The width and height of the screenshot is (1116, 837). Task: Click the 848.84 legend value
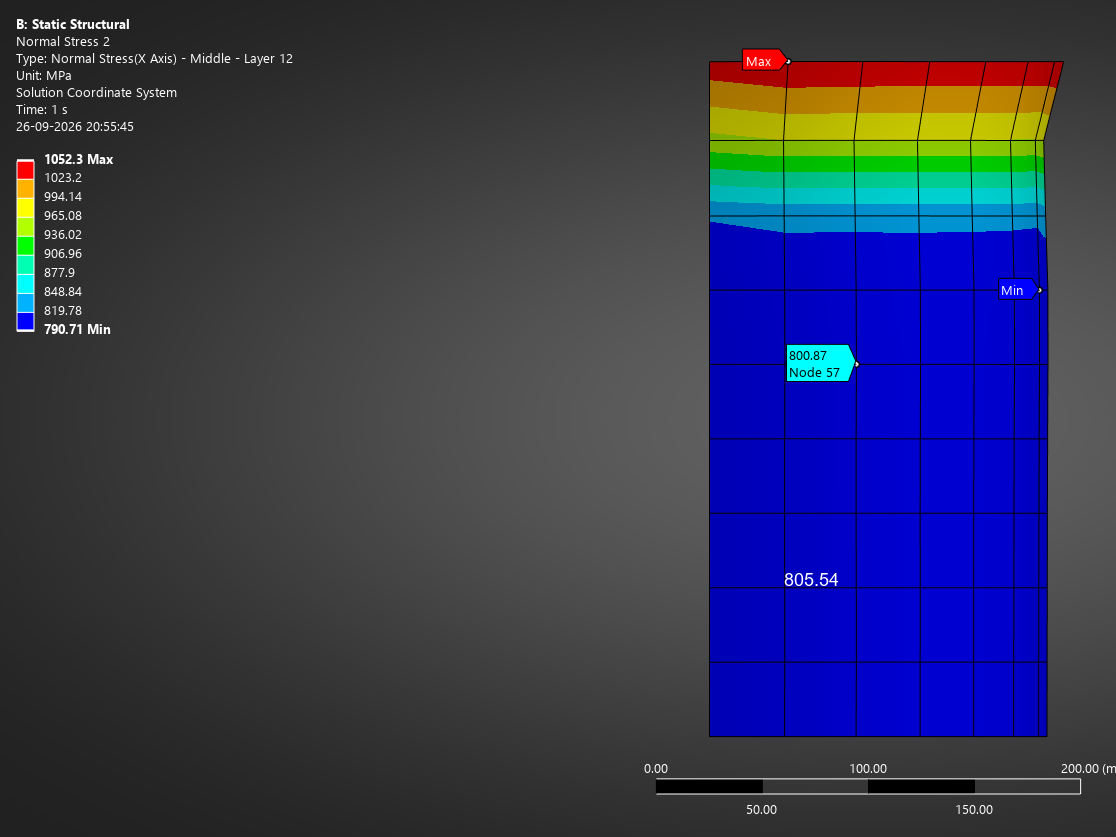63,292
